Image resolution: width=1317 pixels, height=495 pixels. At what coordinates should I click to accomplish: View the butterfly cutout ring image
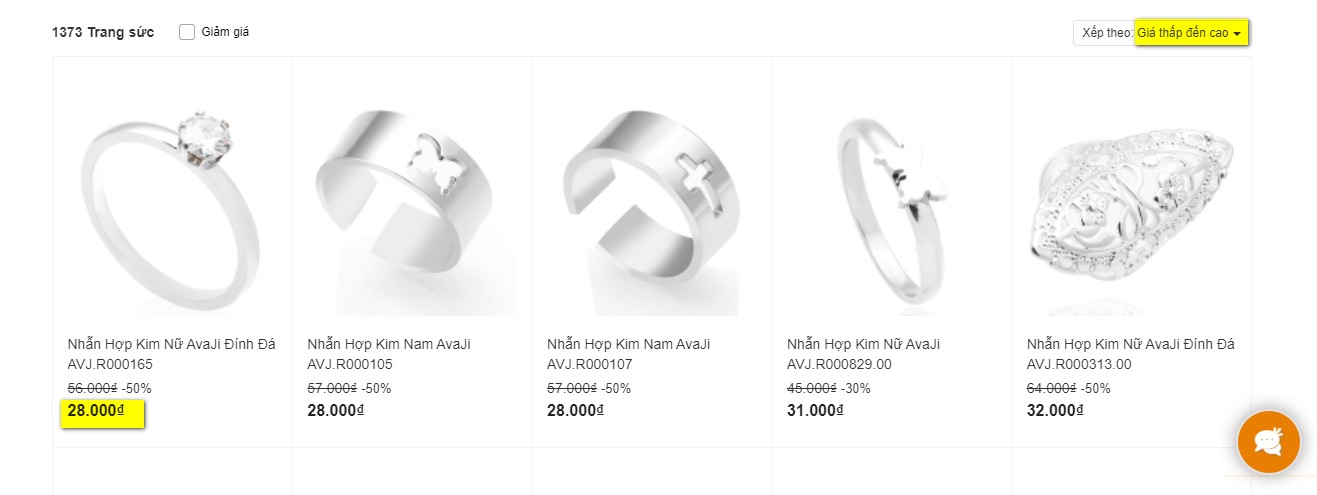(x=411, y=194)
